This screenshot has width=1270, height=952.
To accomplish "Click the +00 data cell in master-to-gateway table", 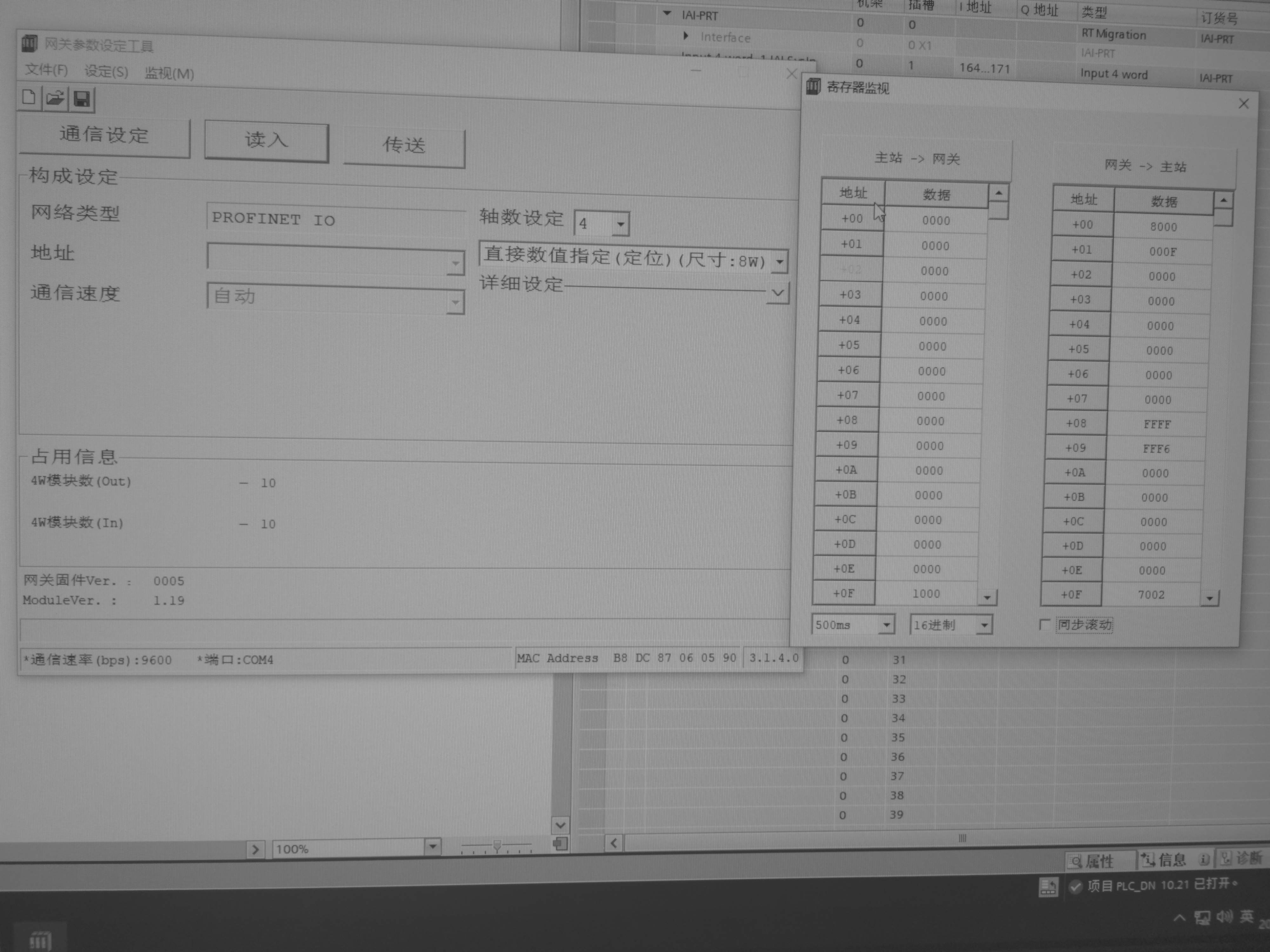I will point(936,221).
